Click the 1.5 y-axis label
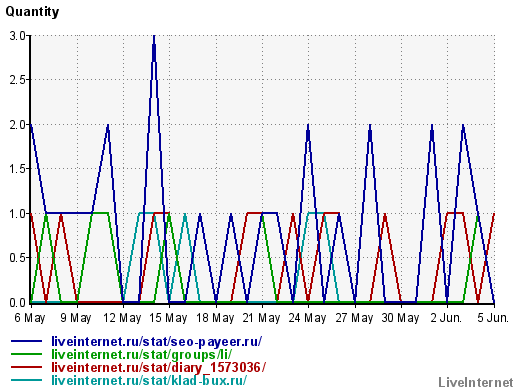The image size is (520, 392). (17, 169)
